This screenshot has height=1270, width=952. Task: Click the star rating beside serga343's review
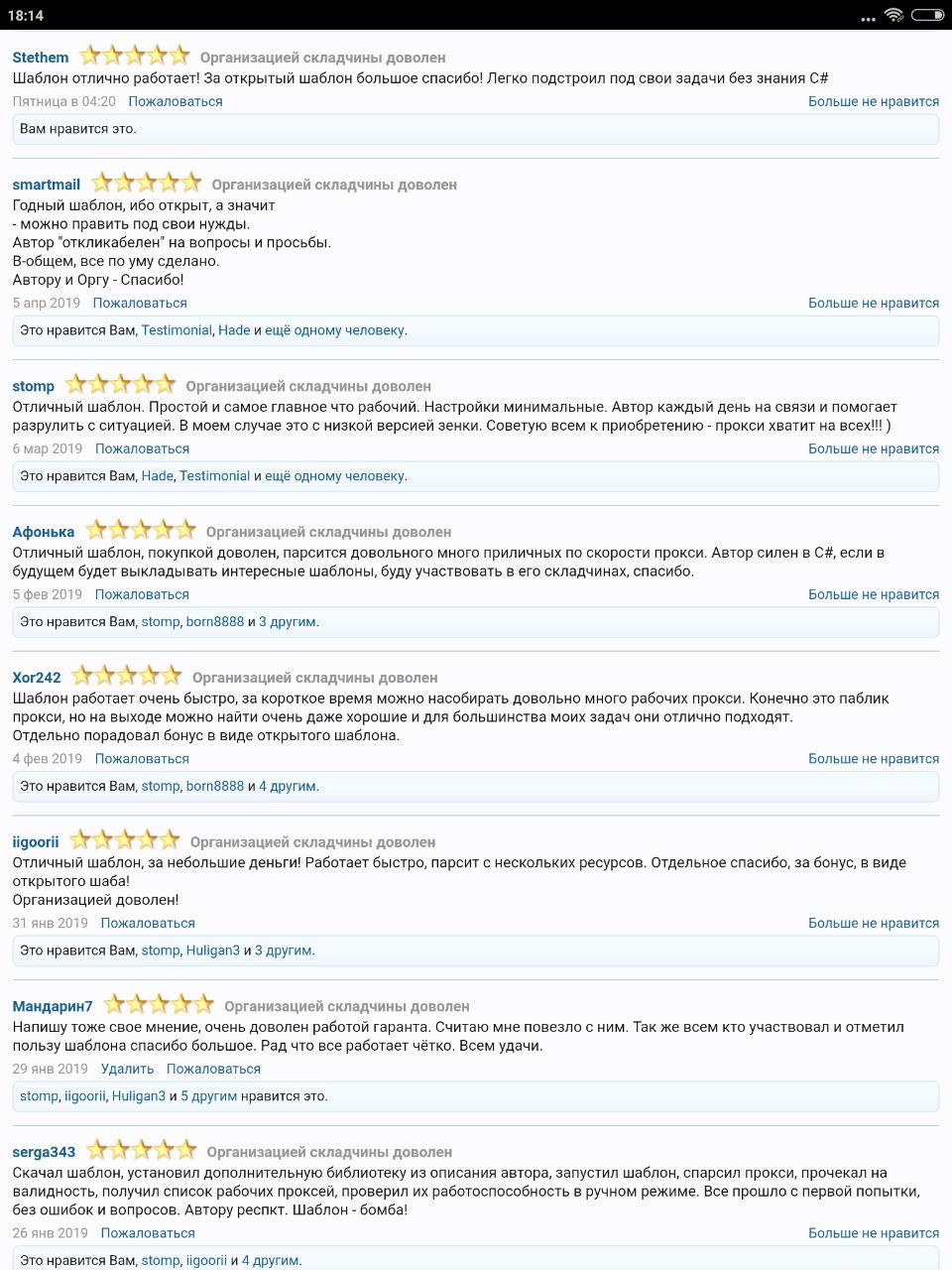141,1150
